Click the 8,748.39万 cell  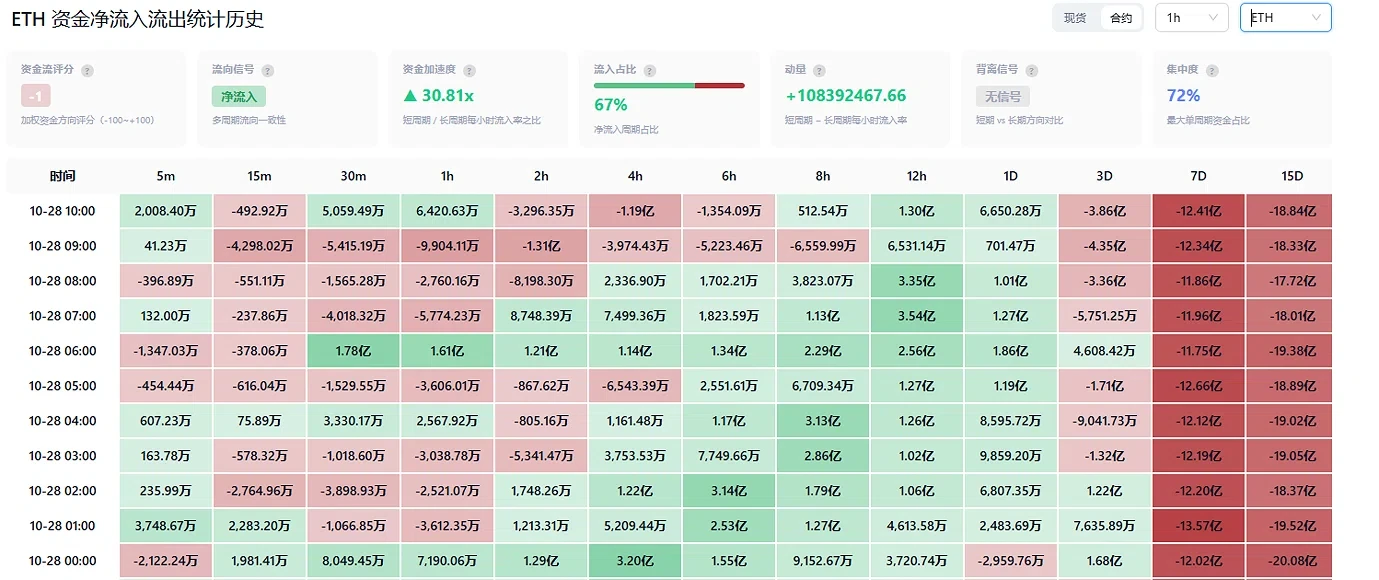[x=541, y=316]
